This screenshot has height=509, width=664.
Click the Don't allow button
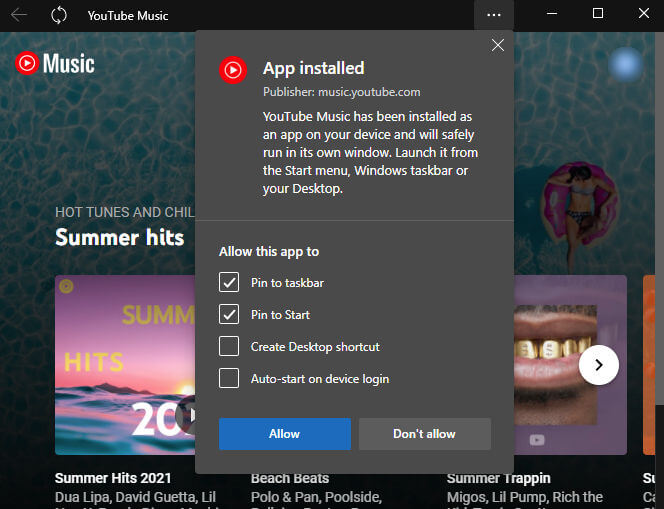pyautogui.click(x=425, y=434)
